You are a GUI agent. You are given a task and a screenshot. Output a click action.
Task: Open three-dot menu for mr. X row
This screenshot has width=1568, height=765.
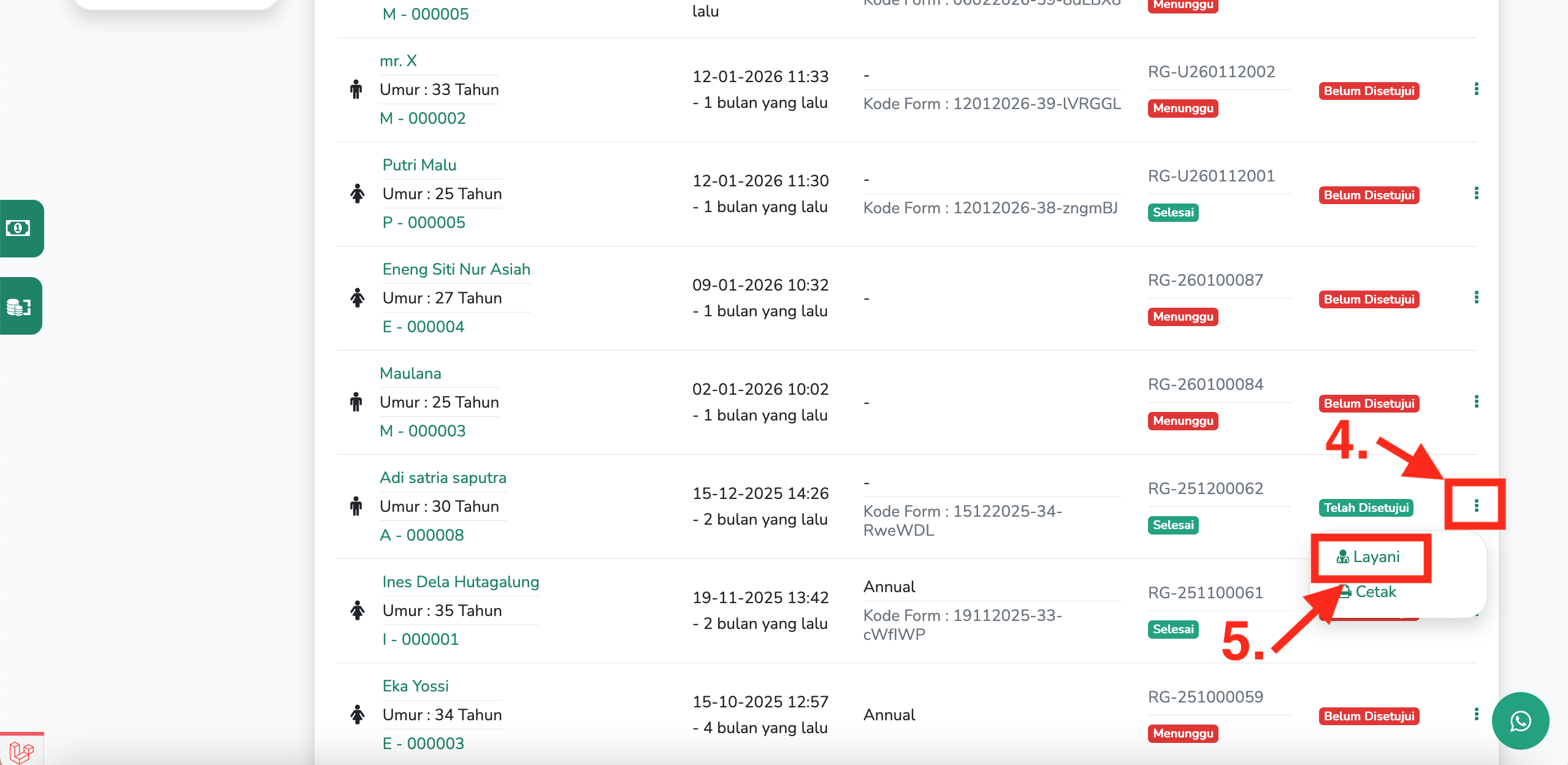1476,89
